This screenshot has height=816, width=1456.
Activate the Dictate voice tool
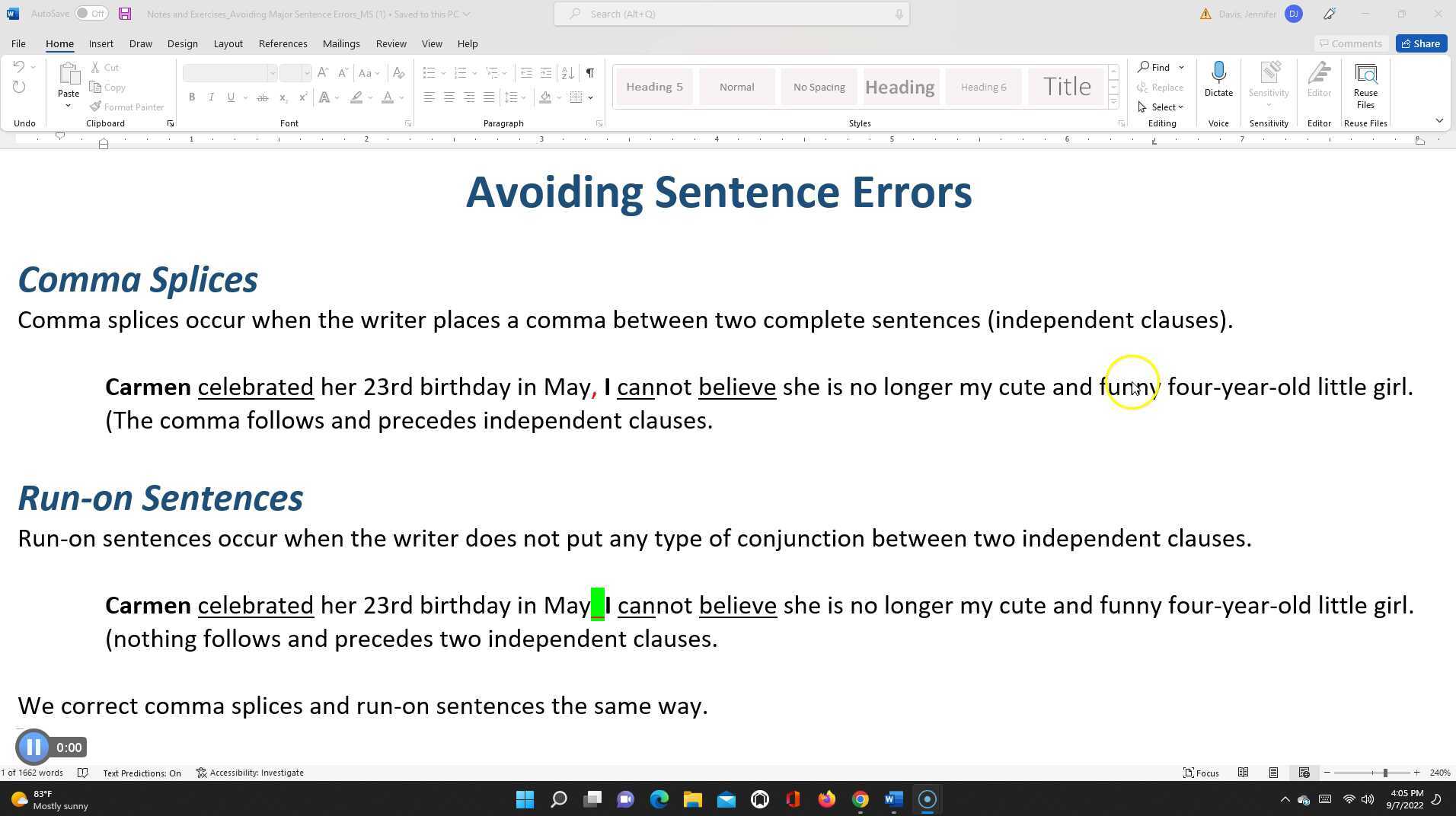[1218, 80]
